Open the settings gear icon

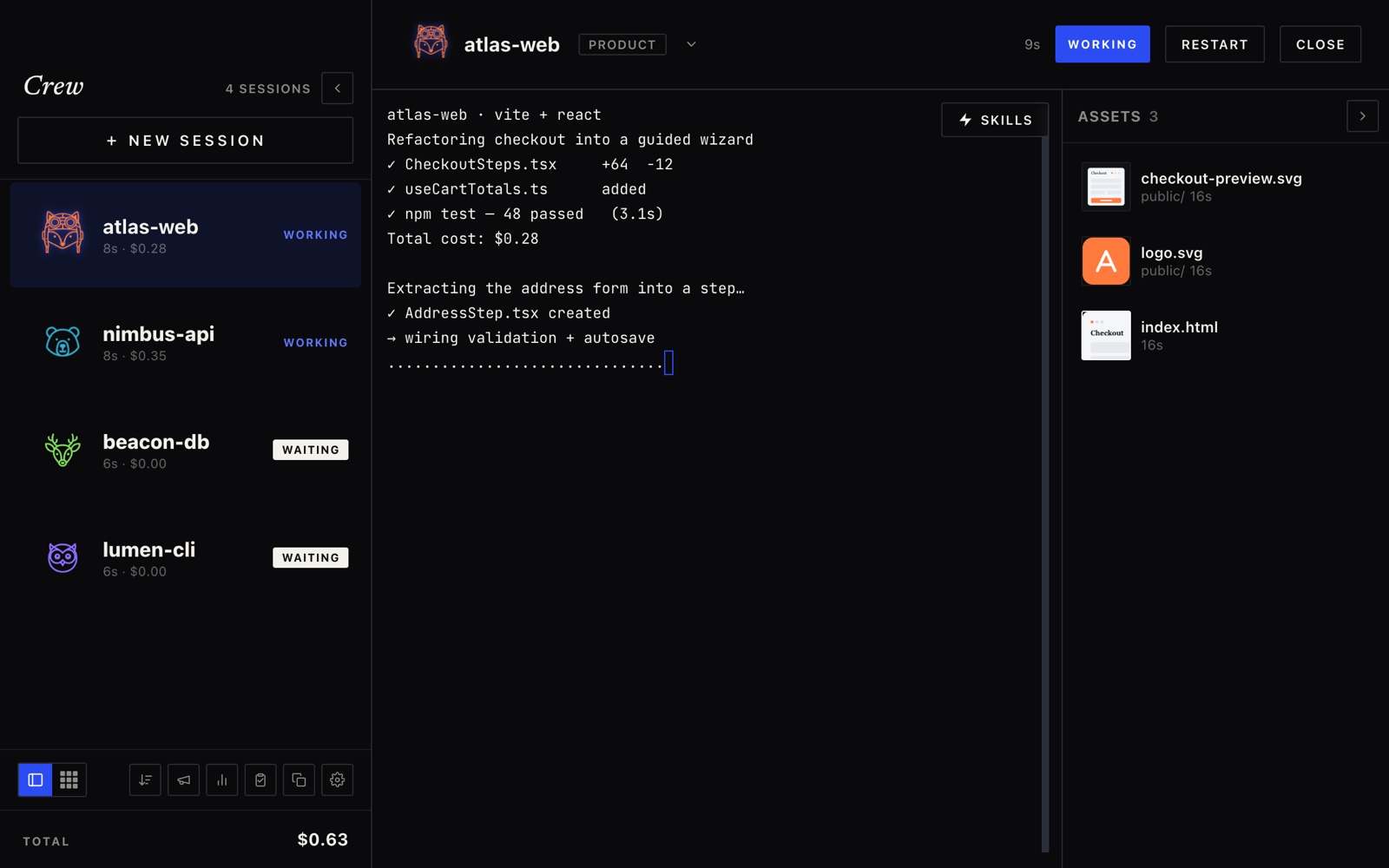[x=337, y=779]
